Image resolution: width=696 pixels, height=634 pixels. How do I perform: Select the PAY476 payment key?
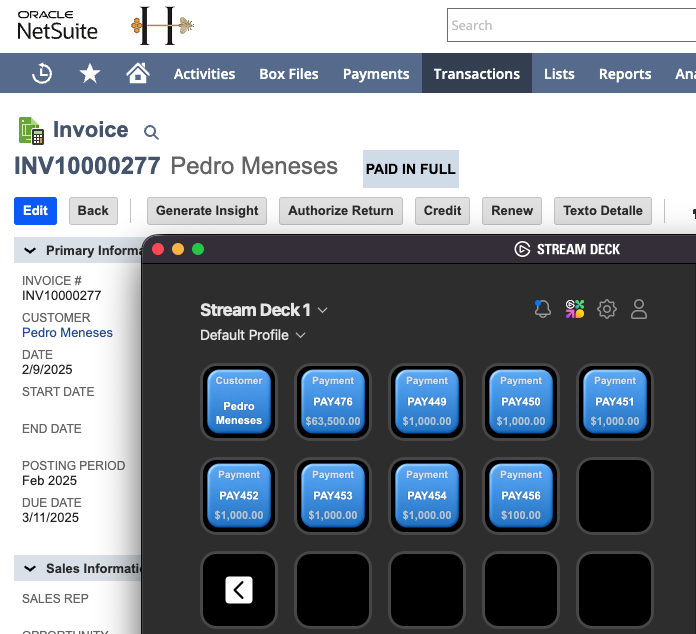tap(333, 401)
